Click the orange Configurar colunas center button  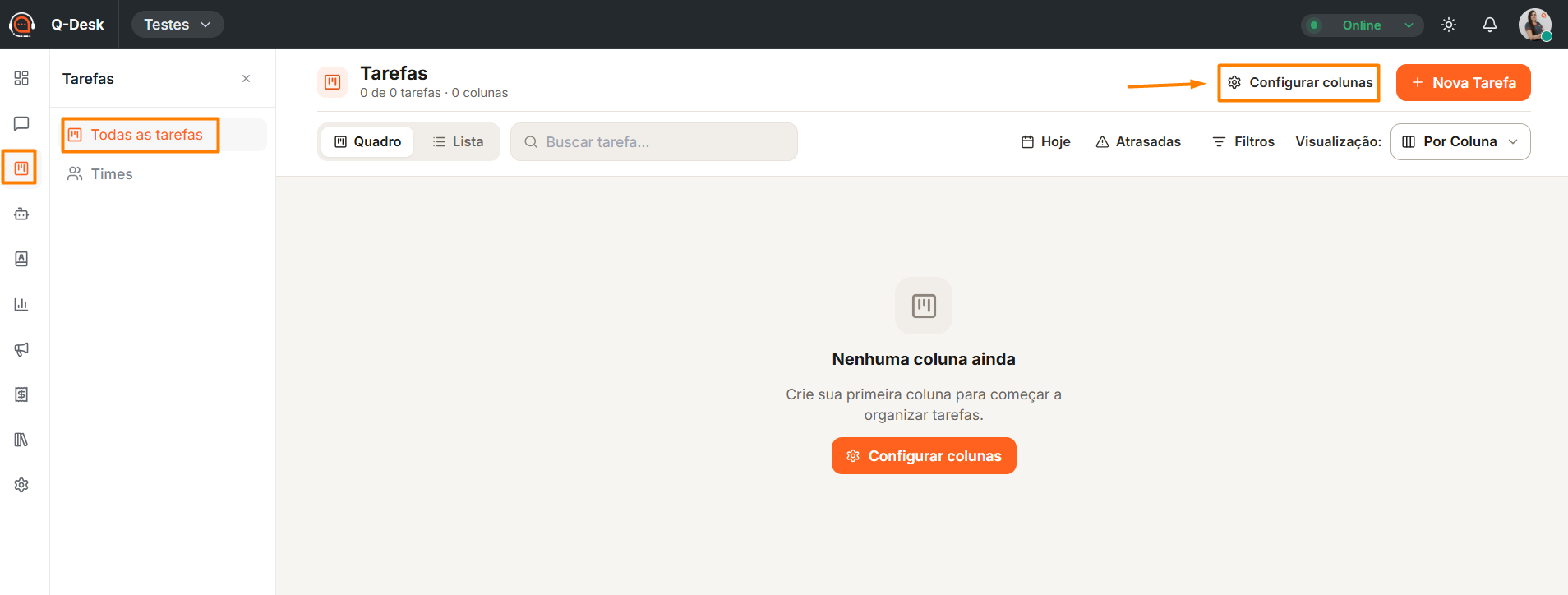coord(924,455)
